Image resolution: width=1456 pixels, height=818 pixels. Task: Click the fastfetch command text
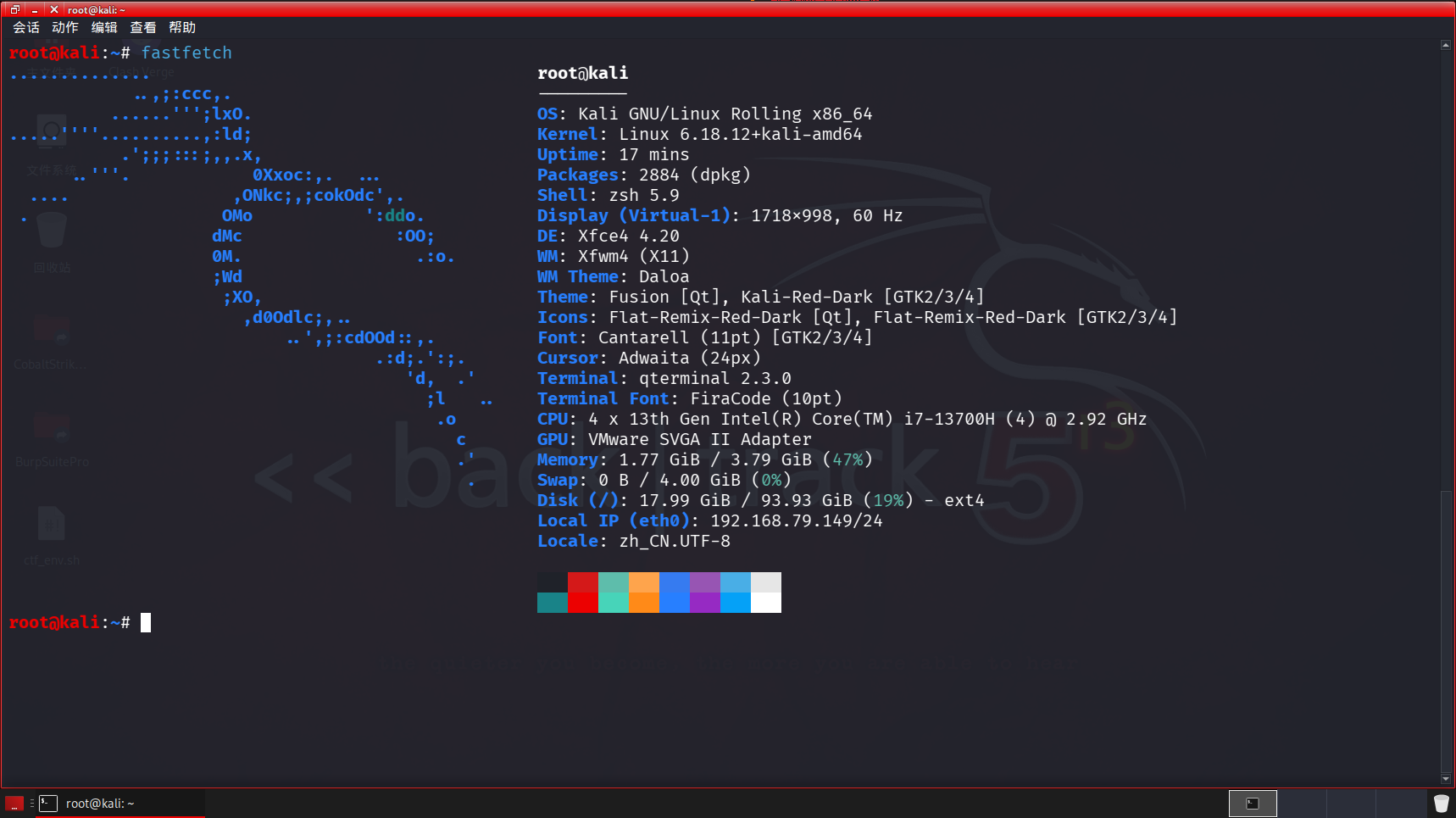[186, 53]
